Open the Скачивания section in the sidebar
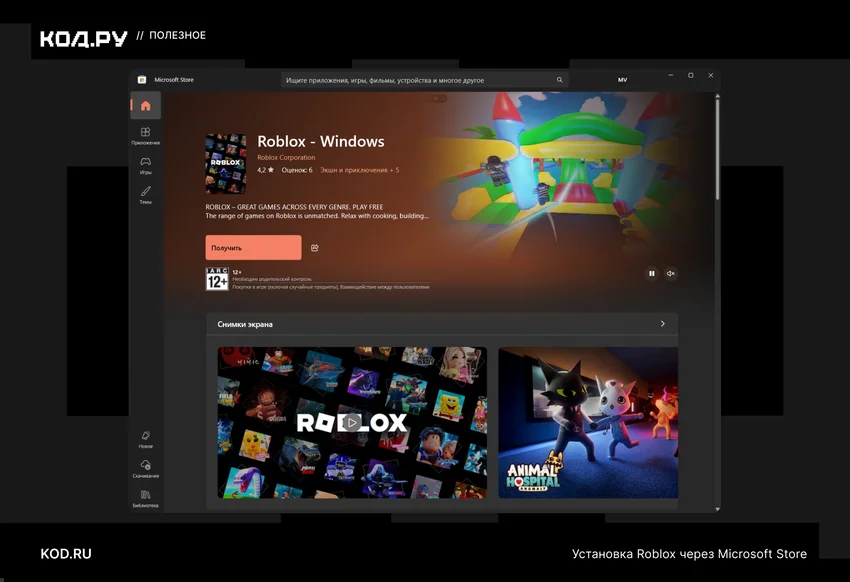 pyautogui.click(x=145, y=469)
